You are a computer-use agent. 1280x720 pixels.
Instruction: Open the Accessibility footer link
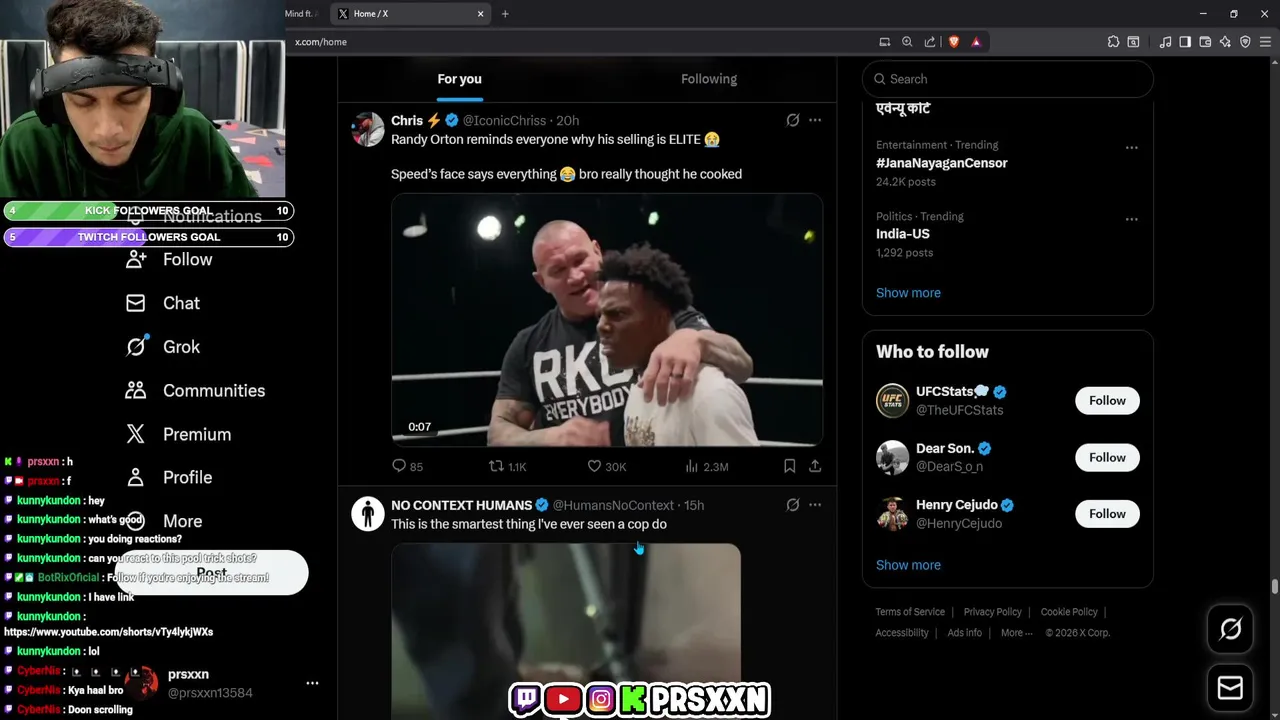click(x=902, y=633)
